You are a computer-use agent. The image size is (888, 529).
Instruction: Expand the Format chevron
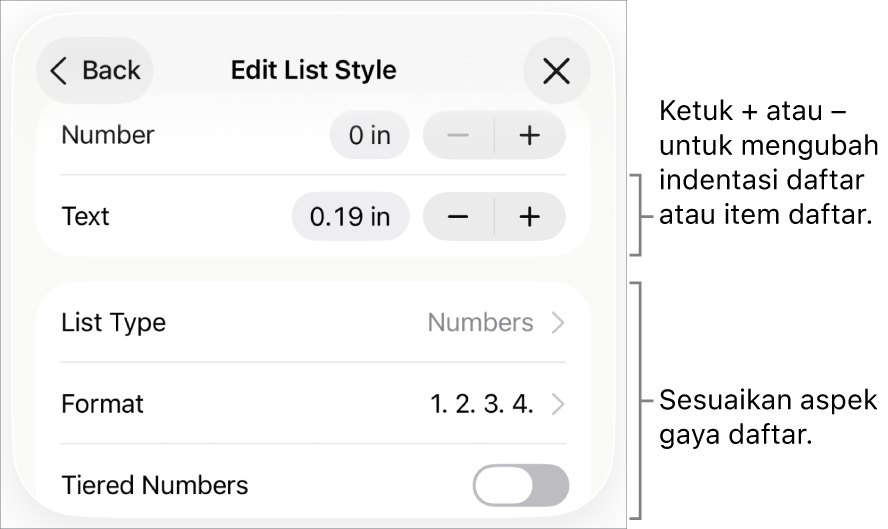point(558,404)
